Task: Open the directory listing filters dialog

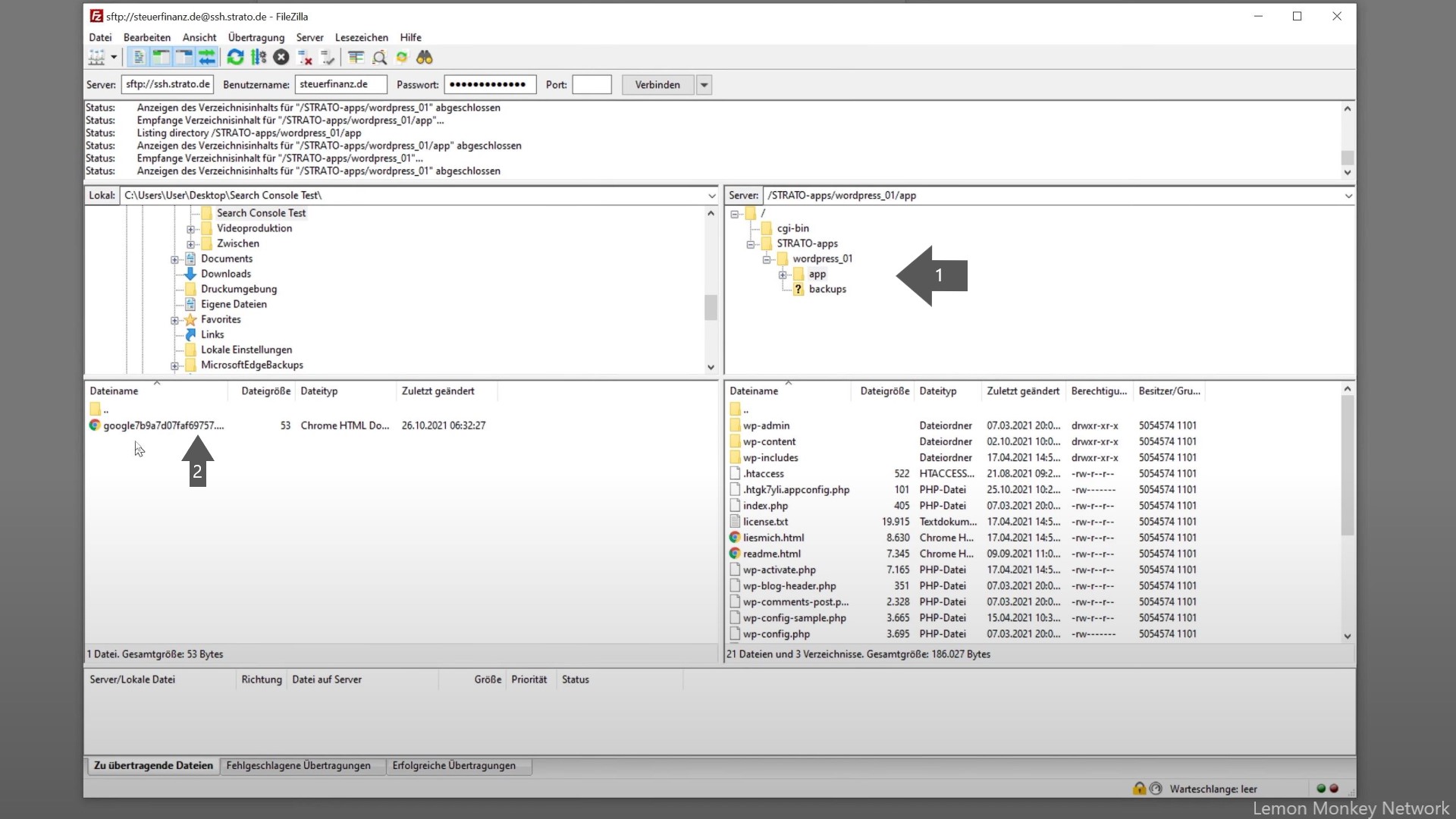Action: (x=356, y=57)
